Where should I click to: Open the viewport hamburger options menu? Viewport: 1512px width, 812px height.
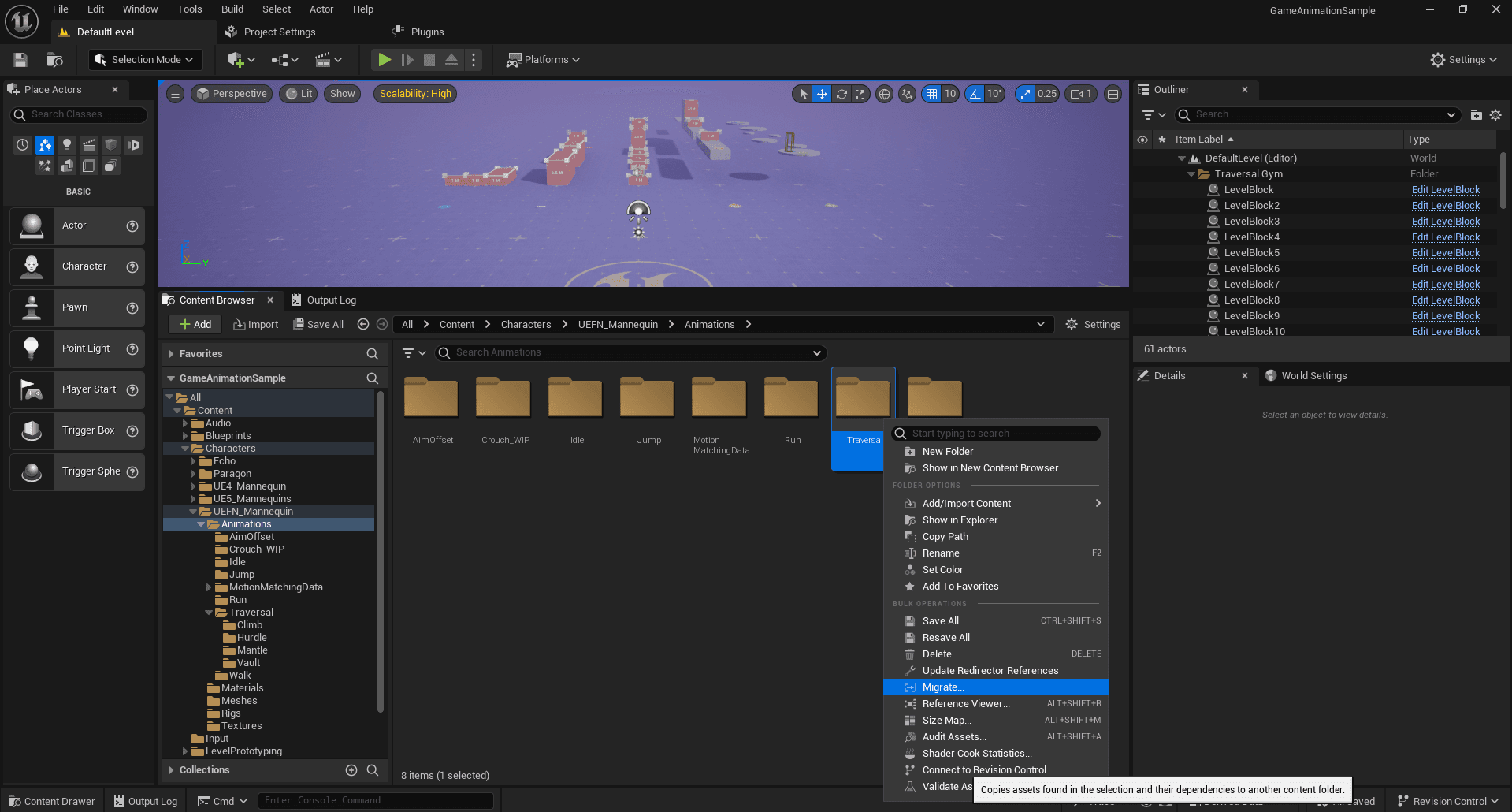[176, 94]
